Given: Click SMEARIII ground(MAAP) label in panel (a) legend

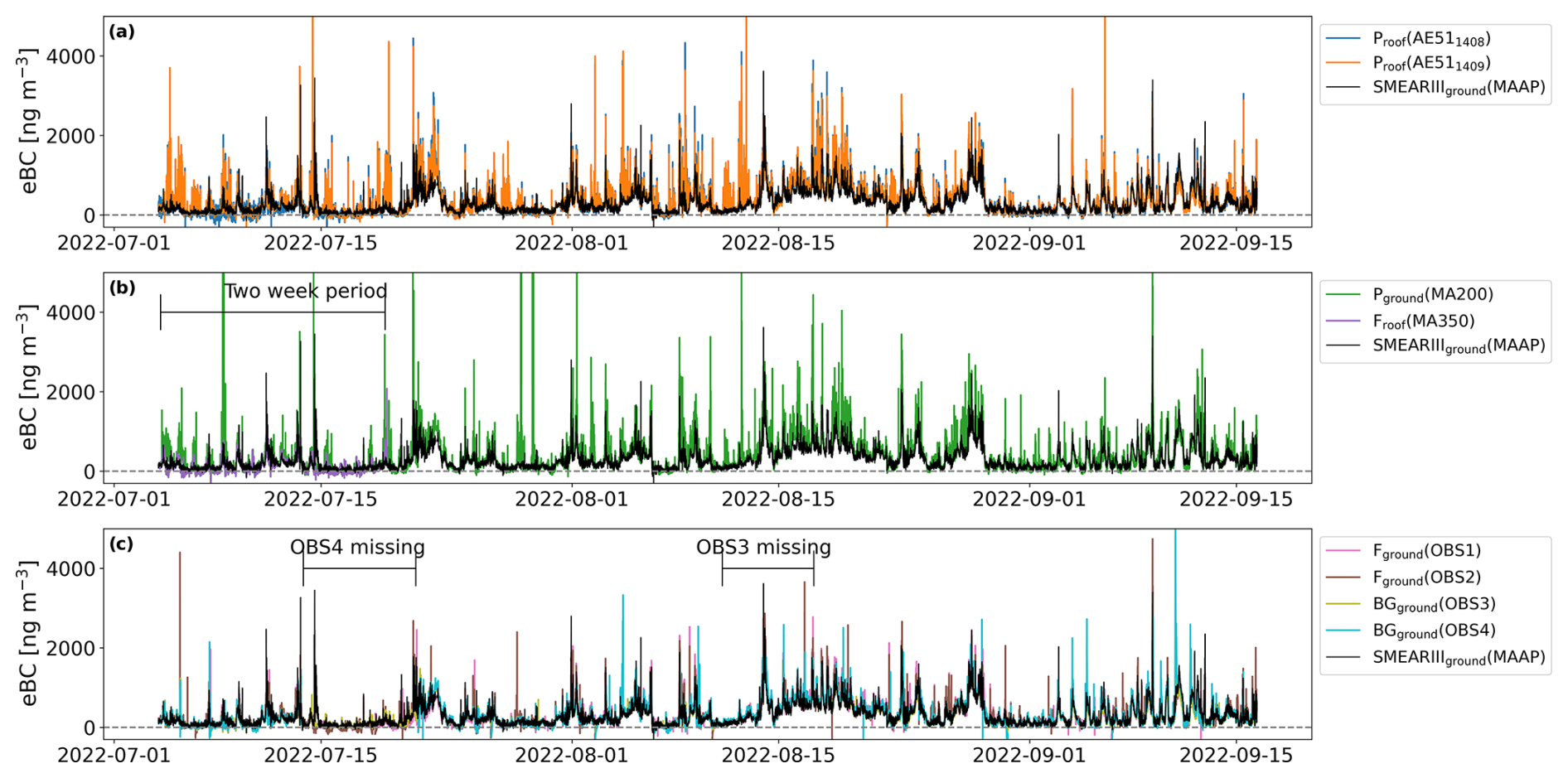Looking at the screenshot, I should (1459, 88).
